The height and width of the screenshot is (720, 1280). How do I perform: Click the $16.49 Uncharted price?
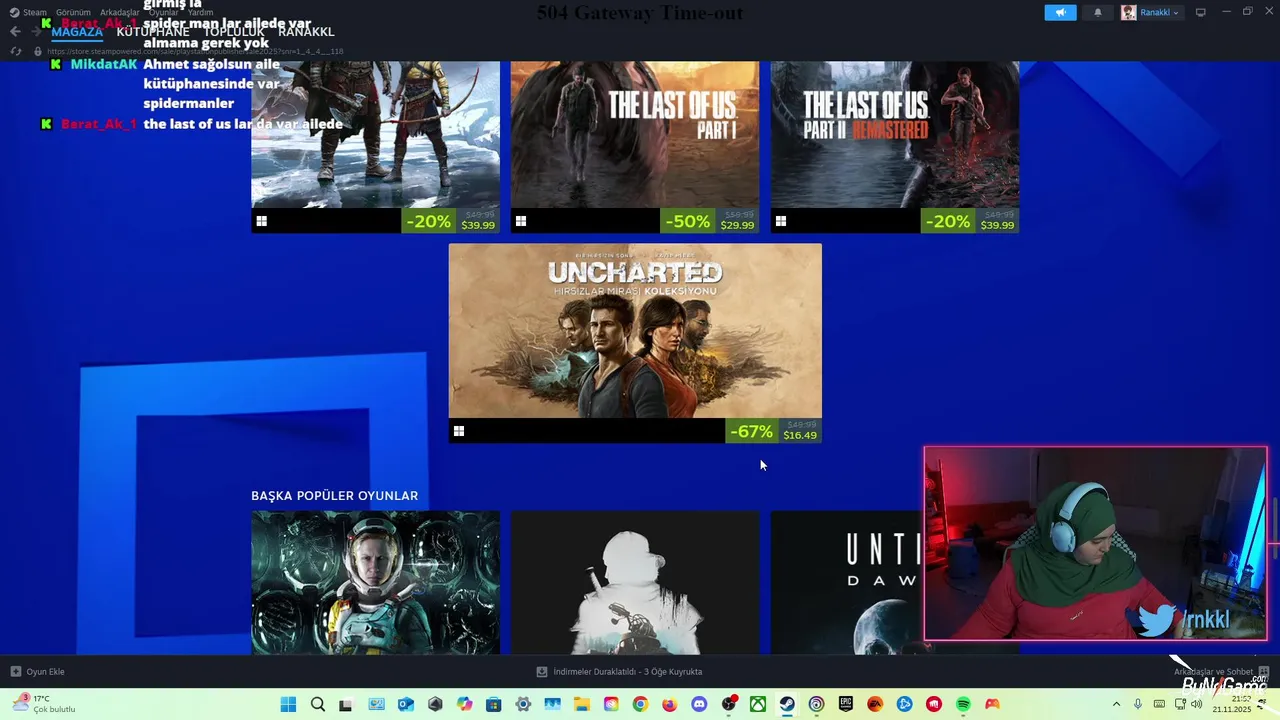(x=800, y=436)
